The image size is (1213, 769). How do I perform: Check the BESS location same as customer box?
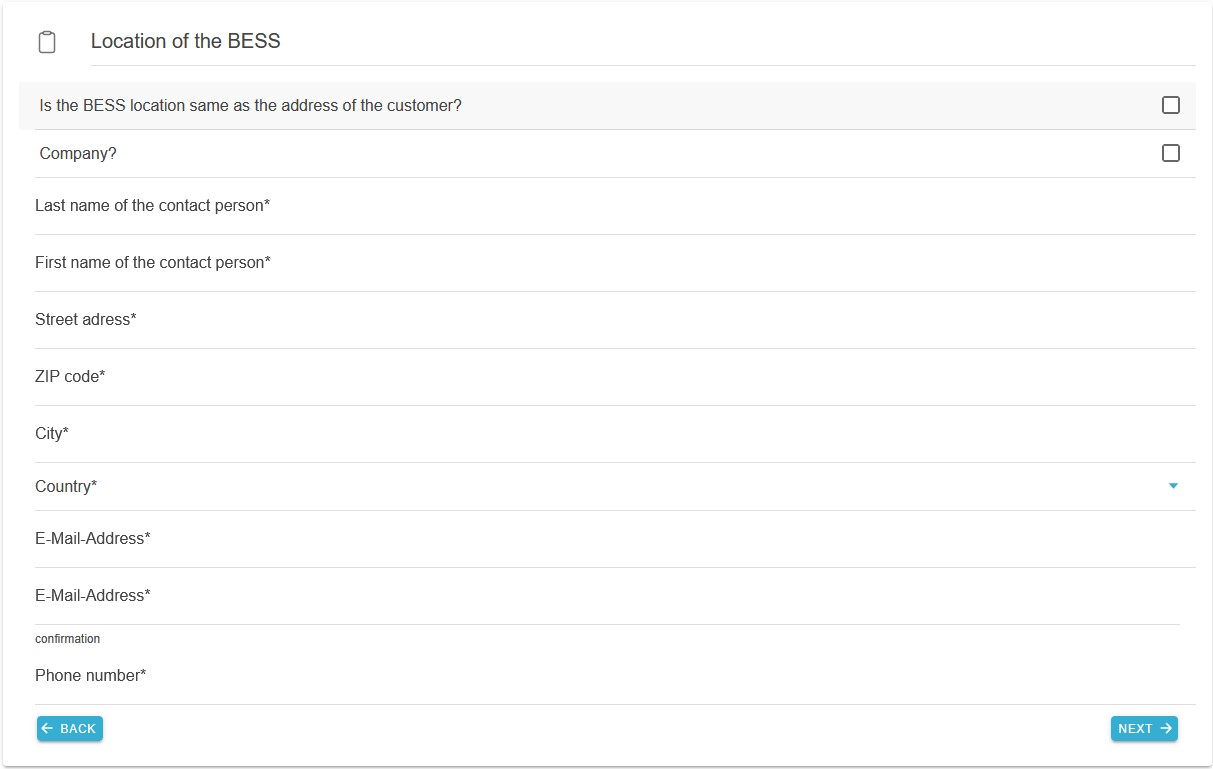[1171, 105]
